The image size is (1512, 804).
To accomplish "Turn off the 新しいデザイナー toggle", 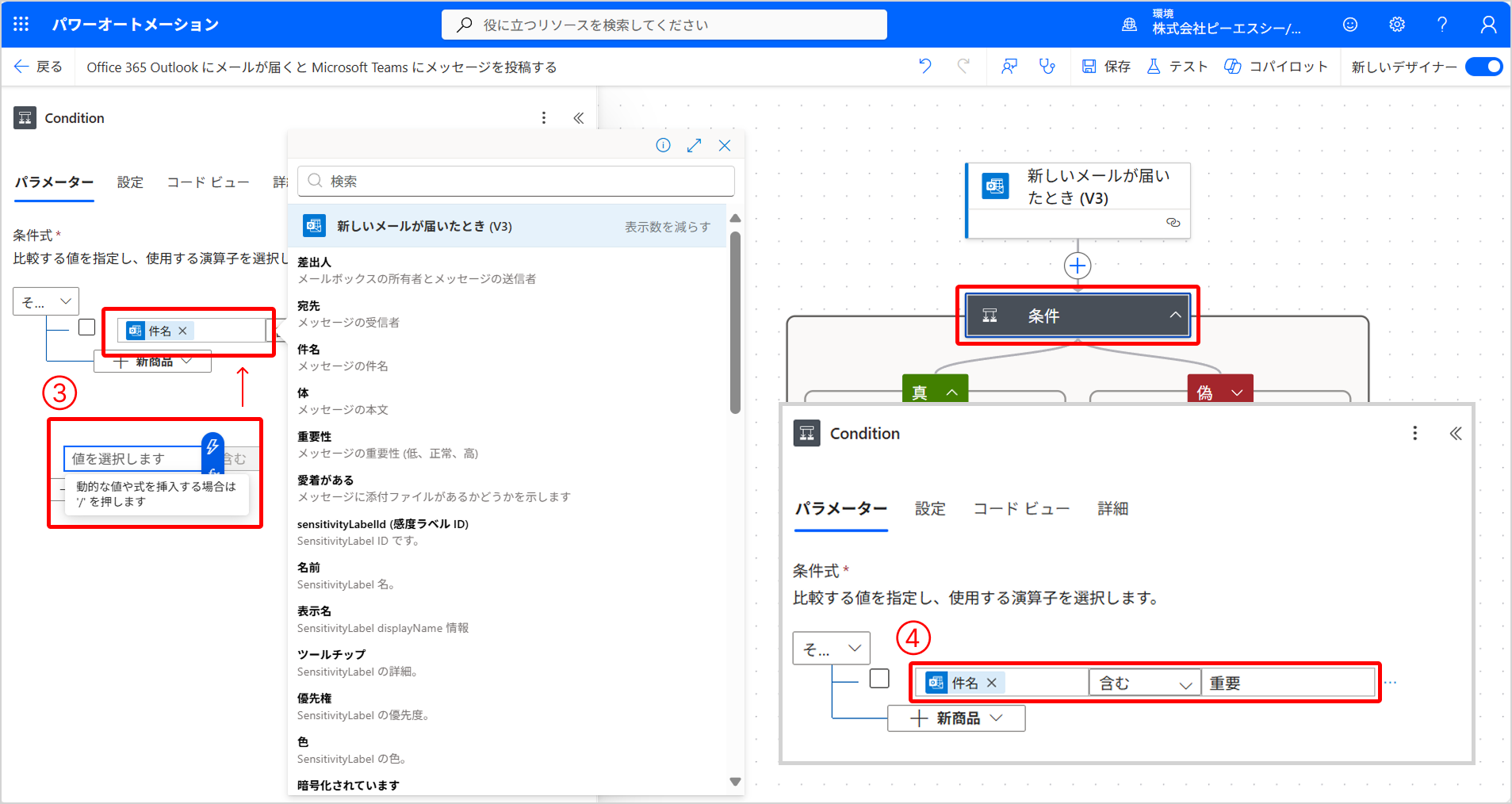I will pyautogui.click(x=1483, y=67).
